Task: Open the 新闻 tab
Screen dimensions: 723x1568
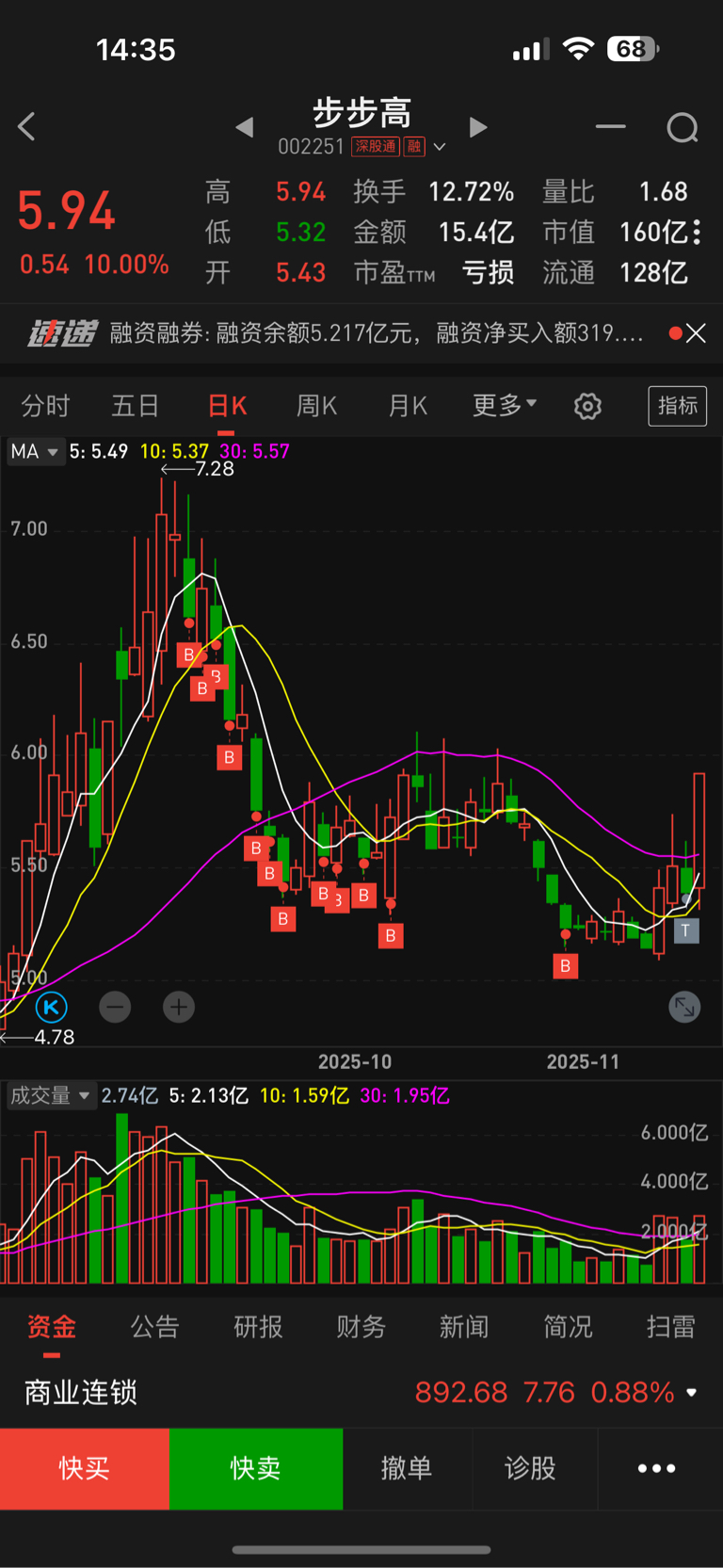Action: pyautogui.click(x=464, y=1327)
